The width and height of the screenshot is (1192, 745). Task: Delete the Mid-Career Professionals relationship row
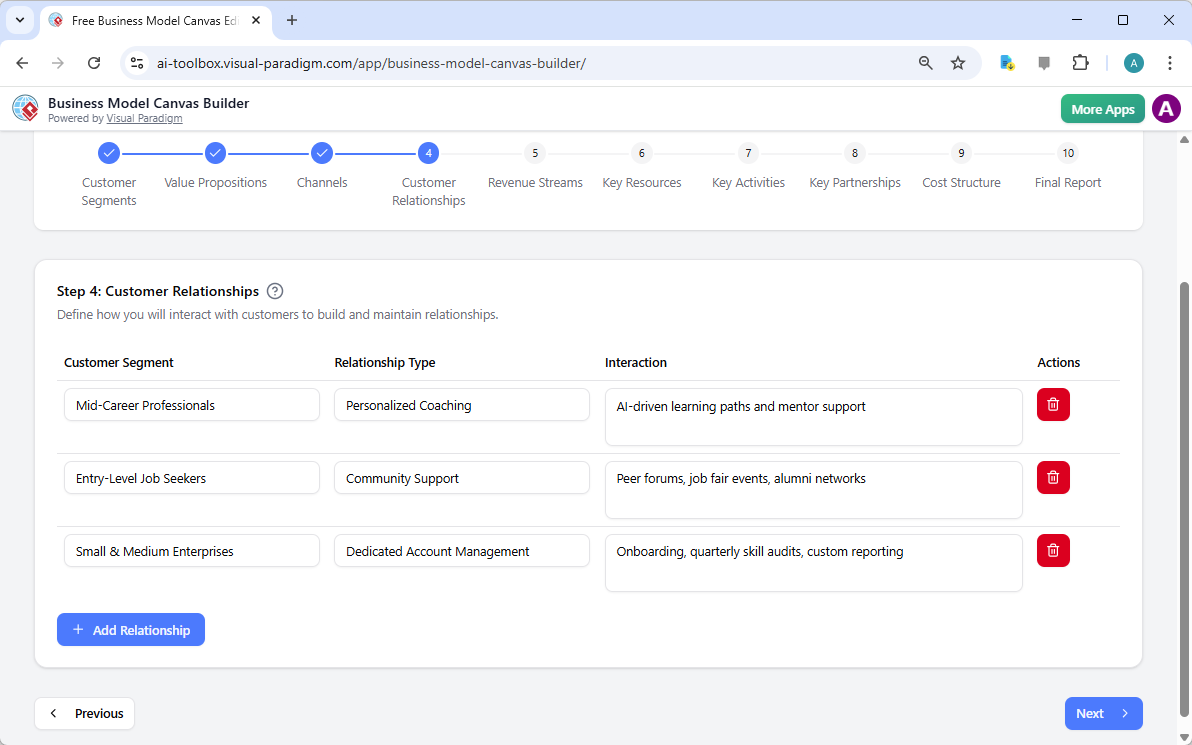click(1052, 404)
